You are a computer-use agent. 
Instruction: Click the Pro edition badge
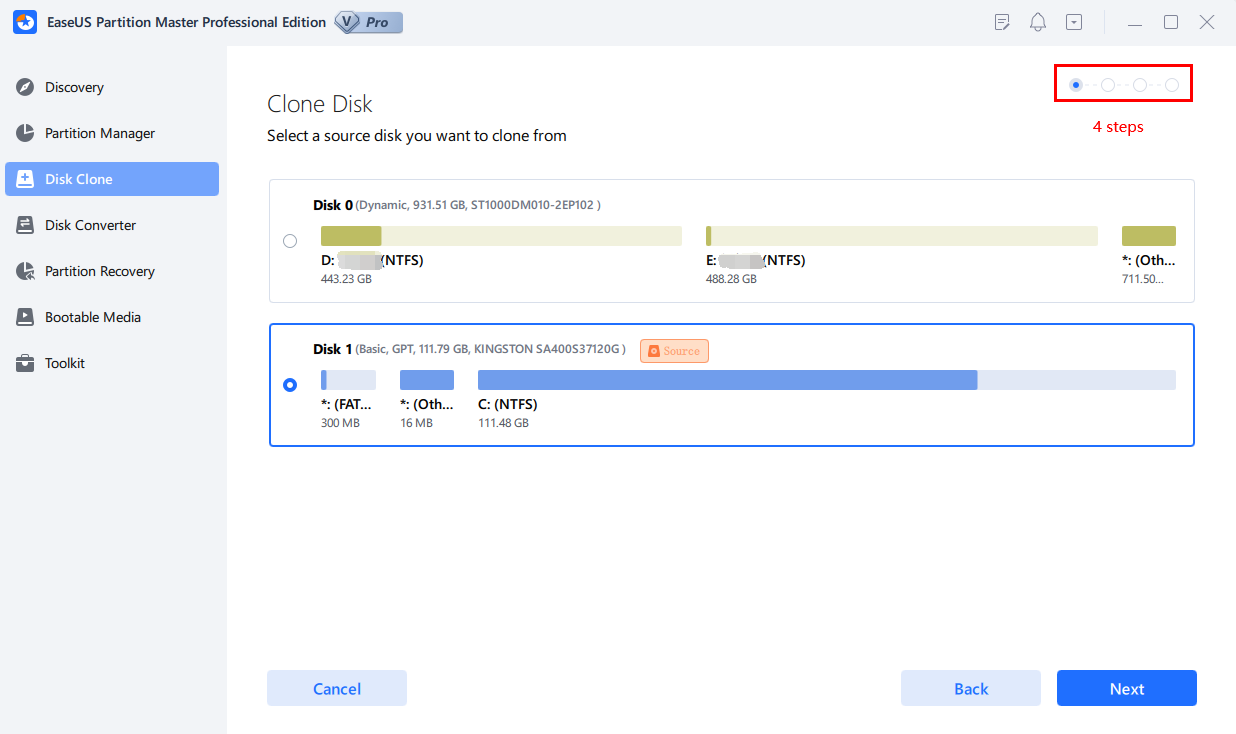369,22
